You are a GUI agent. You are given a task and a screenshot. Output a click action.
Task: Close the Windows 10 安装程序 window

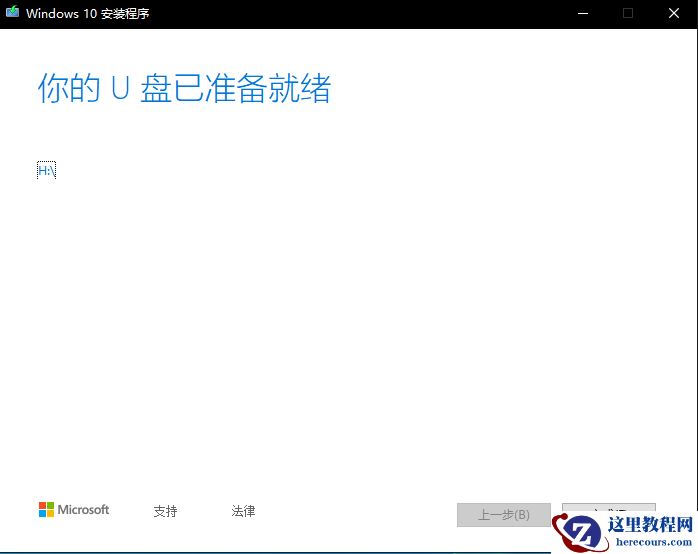pyautogui.click(x=674, y=13)
